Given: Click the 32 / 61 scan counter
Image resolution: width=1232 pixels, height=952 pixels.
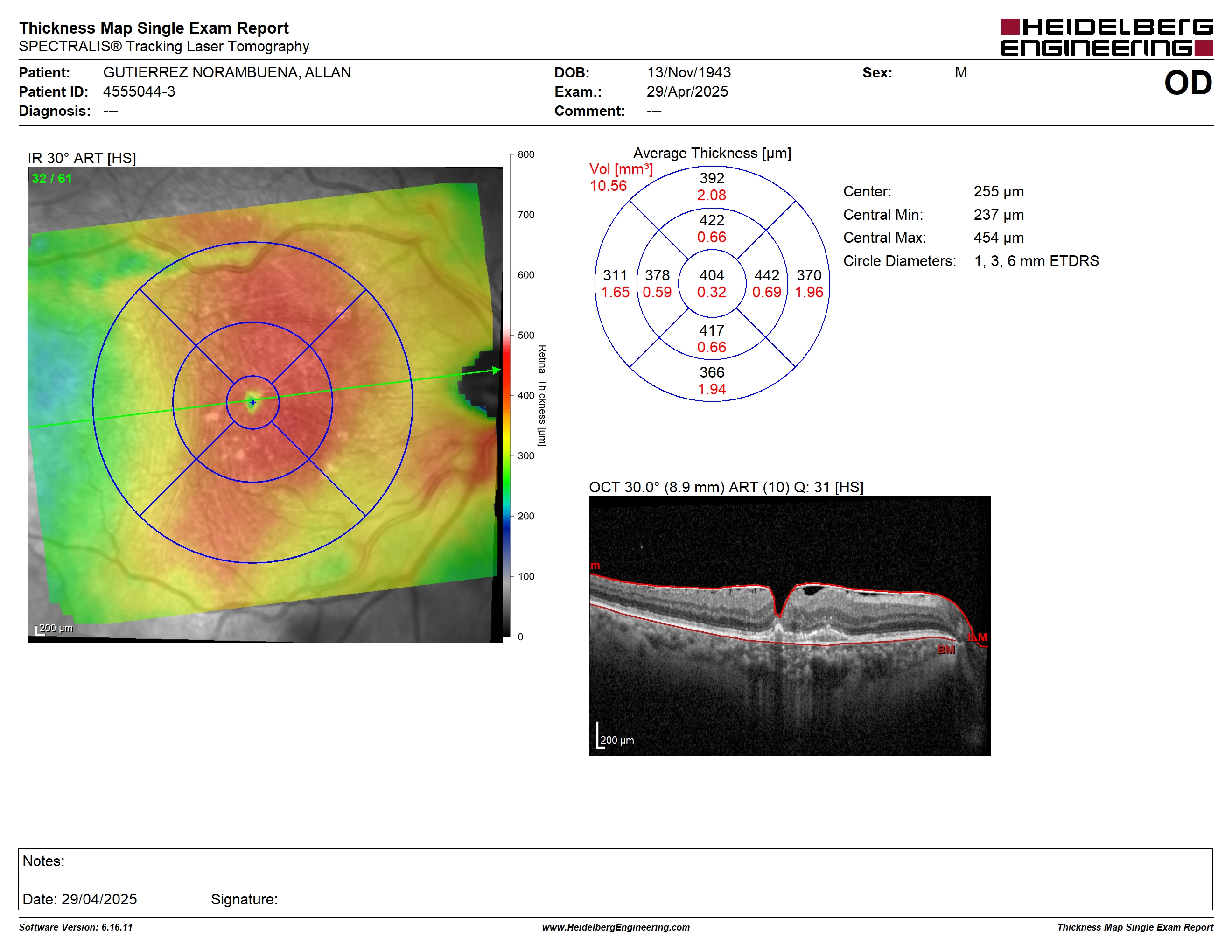Looking at the screenshot, I should (x=52, y=178).
